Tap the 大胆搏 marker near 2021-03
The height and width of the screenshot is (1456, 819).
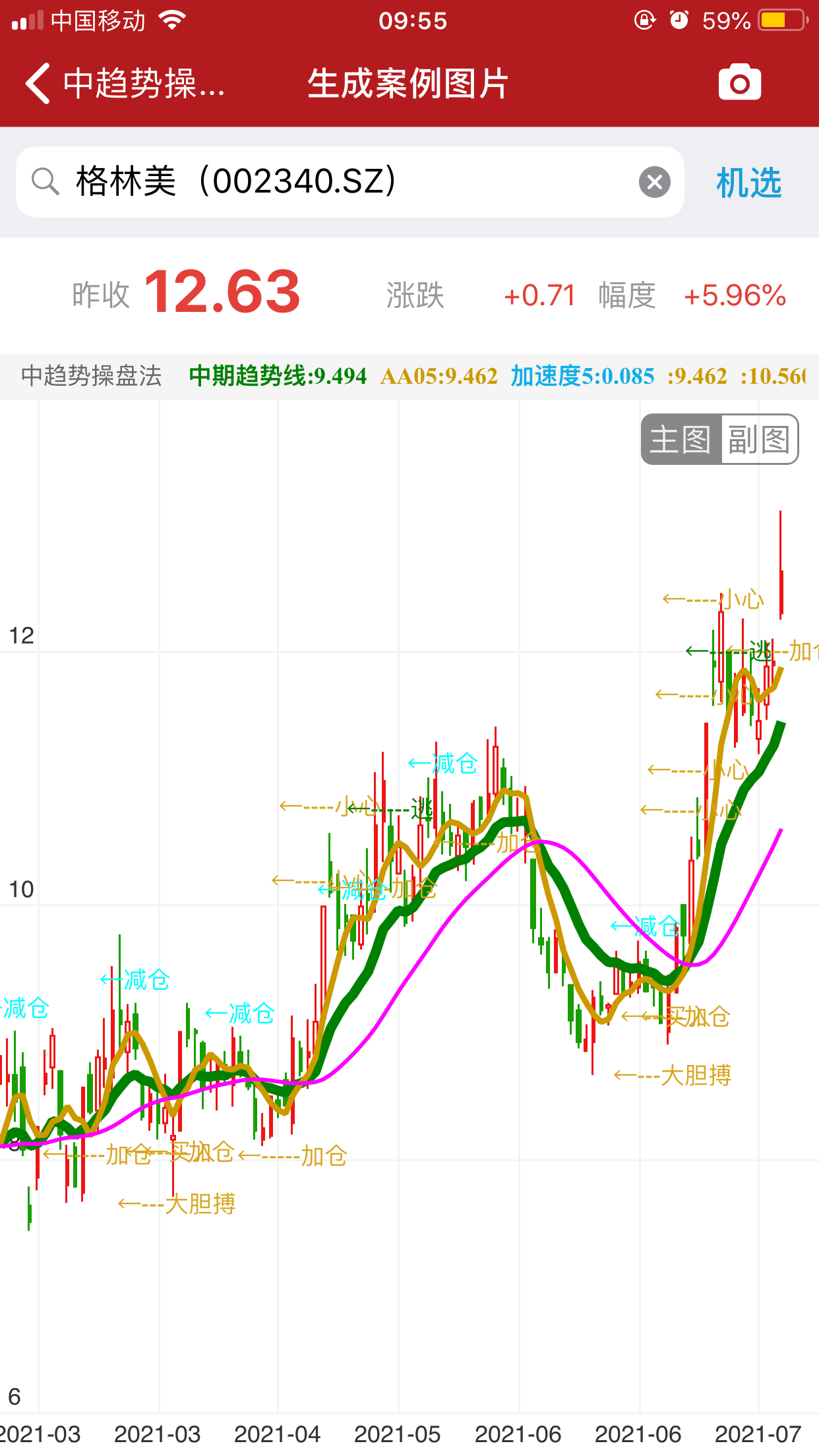199,1203
